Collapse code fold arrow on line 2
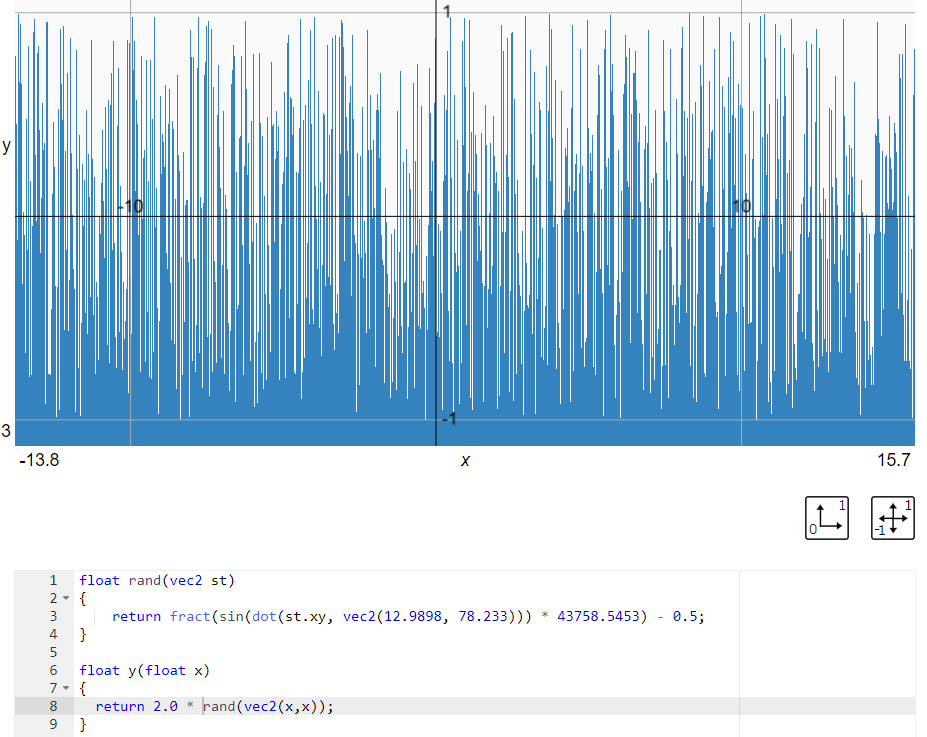Viewport: 927px width, 737px height. click(66, 599)
